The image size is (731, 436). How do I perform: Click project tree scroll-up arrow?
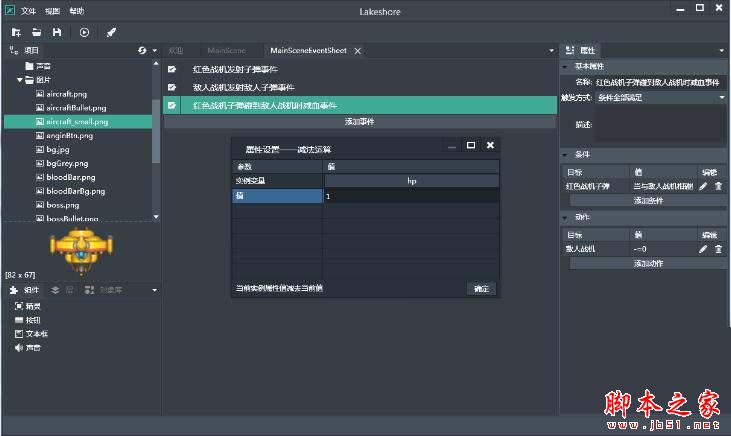[x=156, y=64]
